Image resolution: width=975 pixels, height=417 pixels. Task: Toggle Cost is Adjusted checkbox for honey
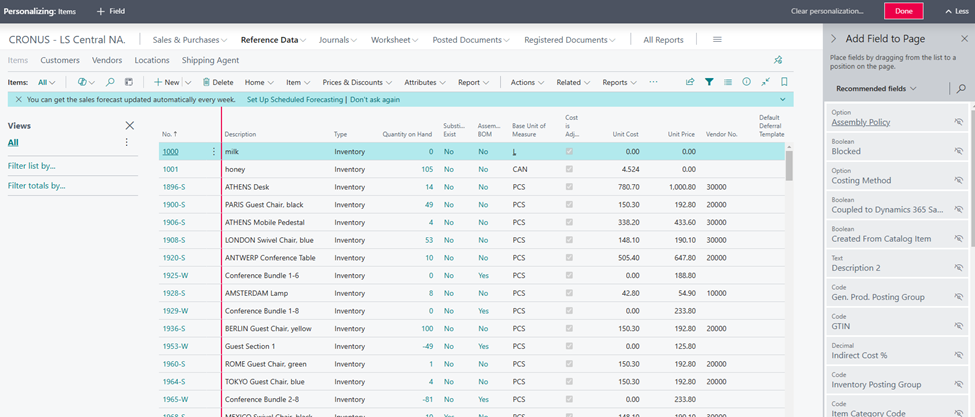[x=570, y=169]
